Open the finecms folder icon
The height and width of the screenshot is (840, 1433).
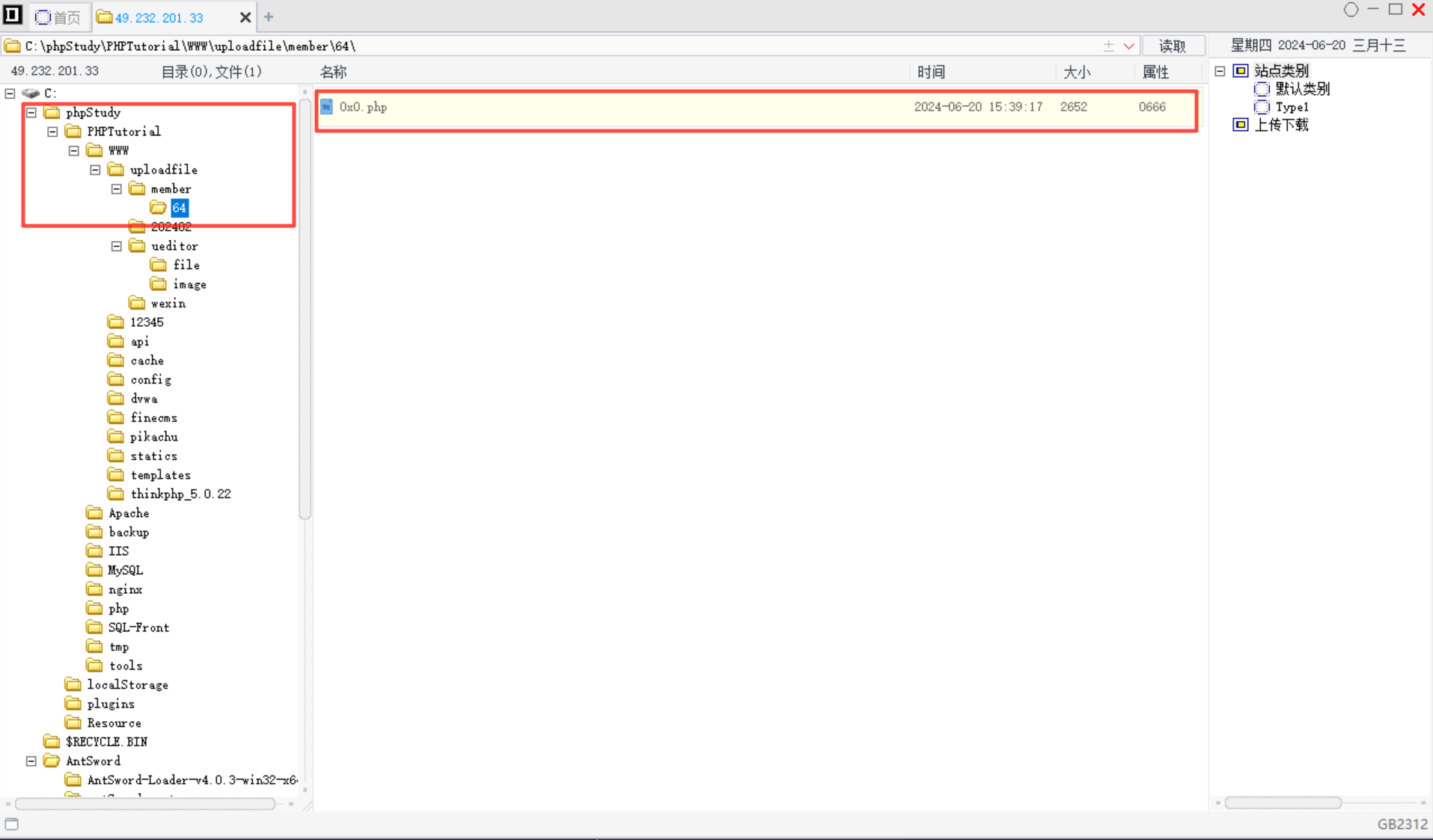click(115, 417)
